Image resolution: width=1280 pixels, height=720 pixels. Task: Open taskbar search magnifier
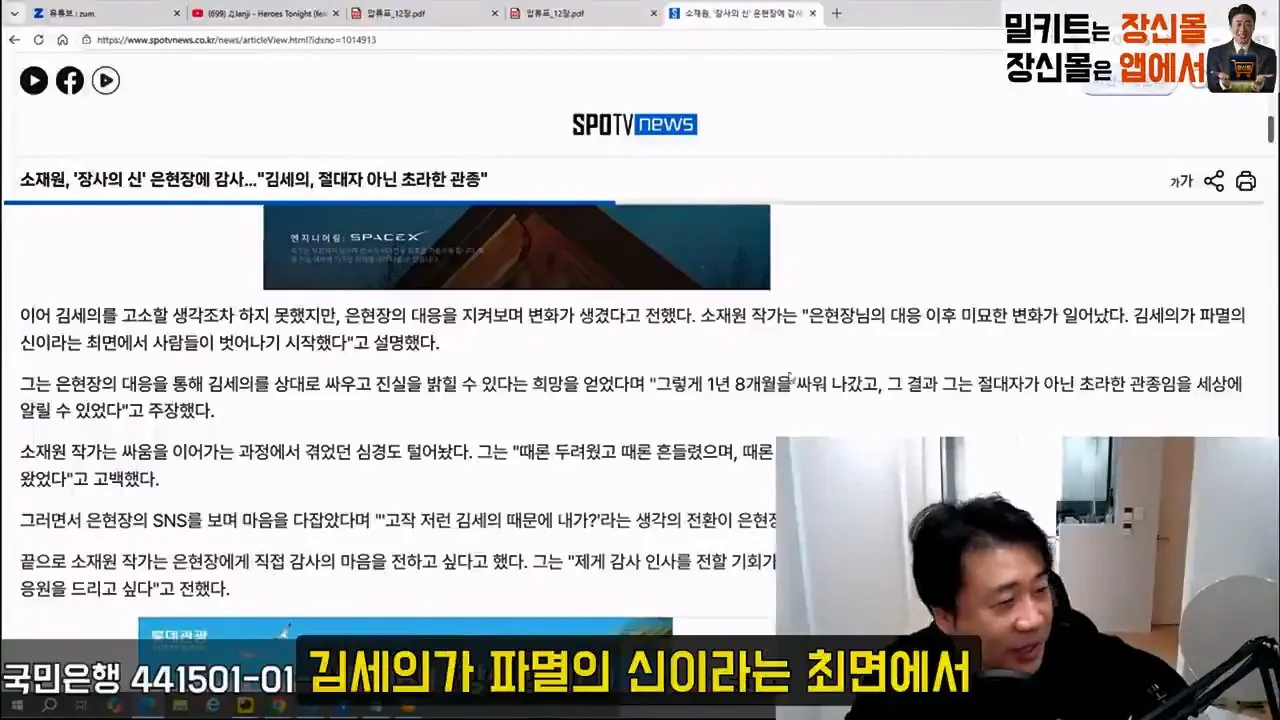click(x=49, y=705)
